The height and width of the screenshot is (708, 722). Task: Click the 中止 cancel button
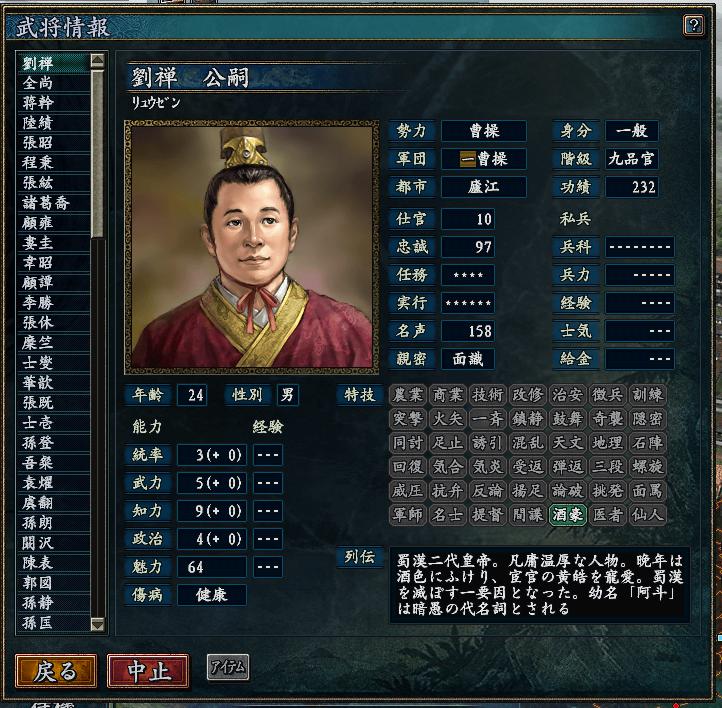click(x=148, y=671)
